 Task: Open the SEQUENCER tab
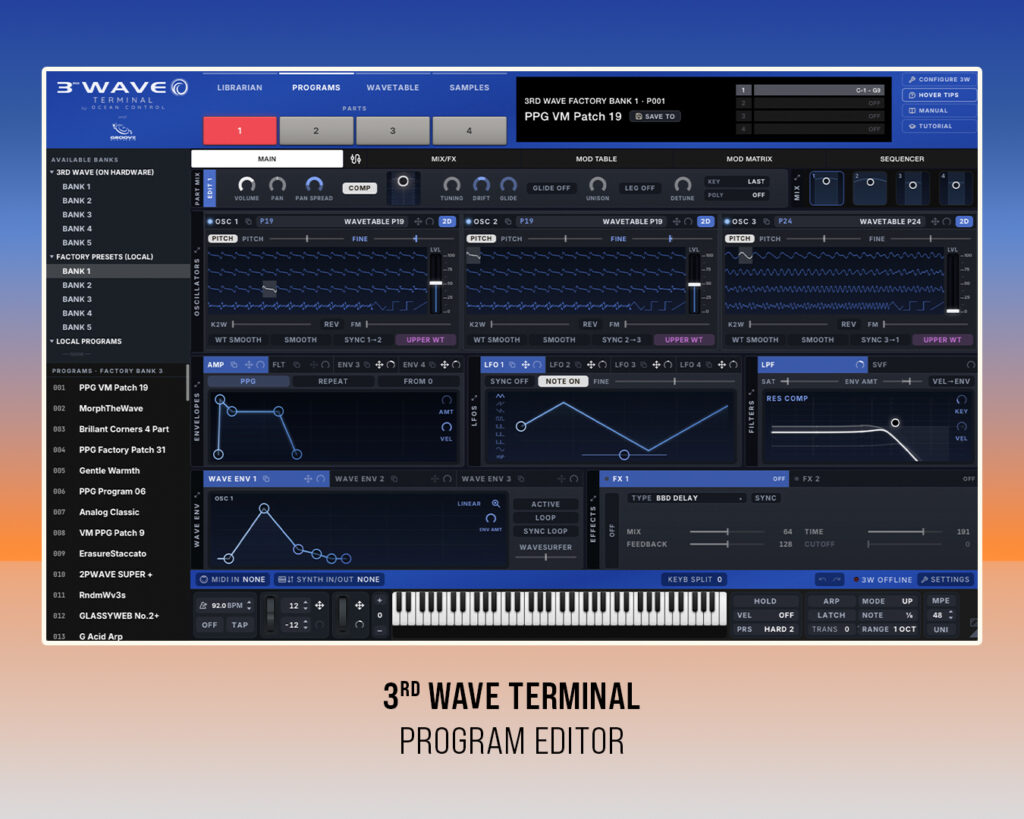click(x=902, y=159)
